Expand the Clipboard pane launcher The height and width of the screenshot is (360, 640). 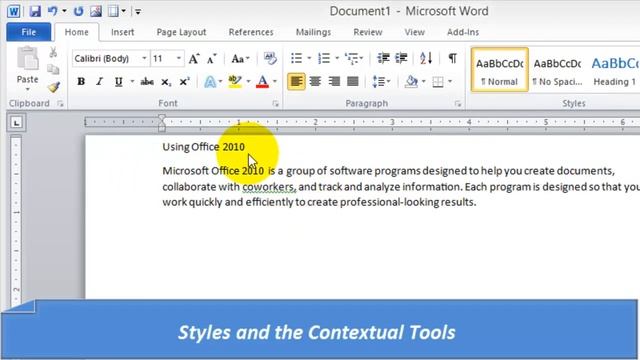coord(60,104)
